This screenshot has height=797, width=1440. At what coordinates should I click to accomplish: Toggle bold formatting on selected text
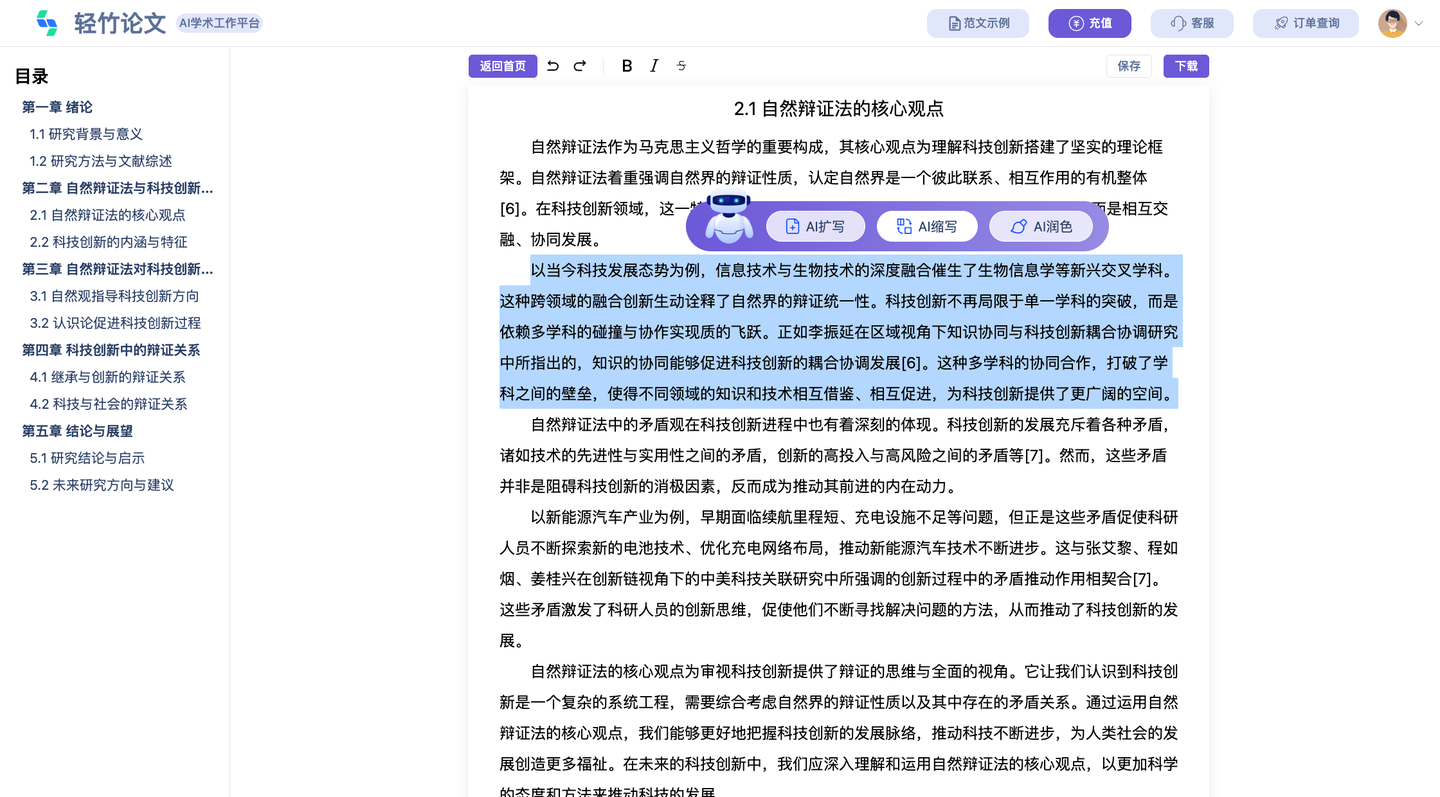pos(627,66)
